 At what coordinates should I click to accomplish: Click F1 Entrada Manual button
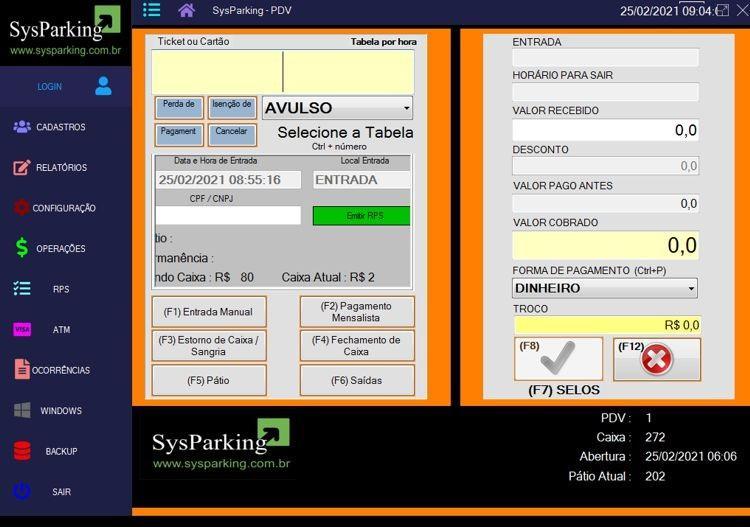click(209, 312)
